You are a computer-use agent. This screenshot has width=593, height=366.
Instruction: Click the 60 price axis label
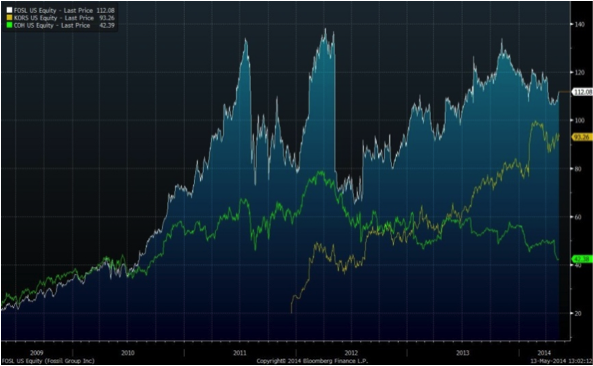pos(578,217)
